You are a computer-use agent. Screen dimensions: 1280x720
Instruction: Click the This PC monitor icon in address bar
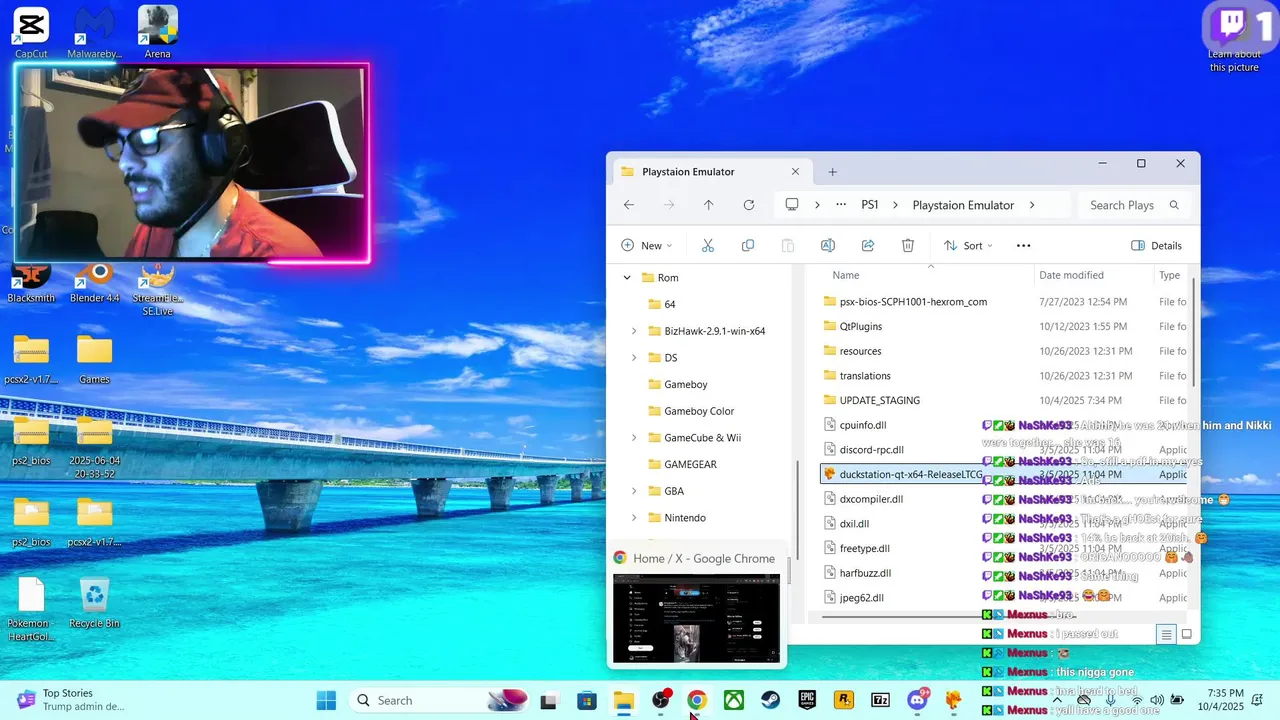[792, 205]
